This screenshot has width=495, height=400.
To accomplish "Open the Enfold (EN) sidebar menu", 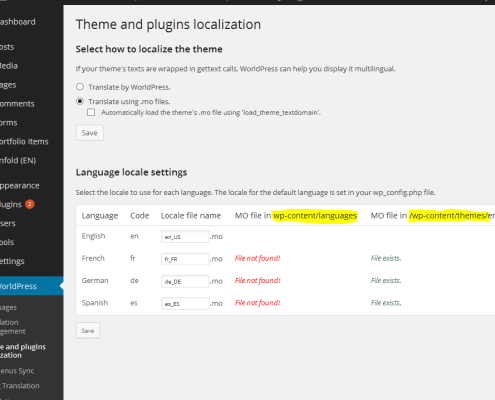I will pyautogui.click(x=18, y=160).
